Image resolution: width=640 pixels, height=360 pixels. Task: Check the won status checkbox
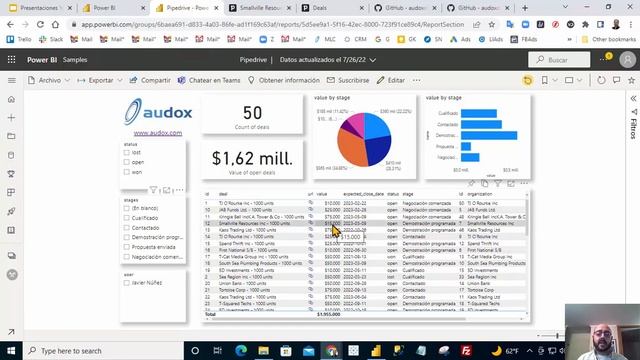click(127, 172)
